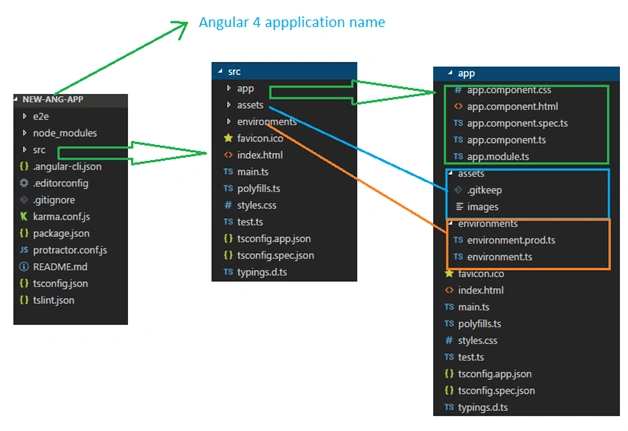
Task: Open the tslint.json file
Action: pyautogui.click(x=53, y=300)
